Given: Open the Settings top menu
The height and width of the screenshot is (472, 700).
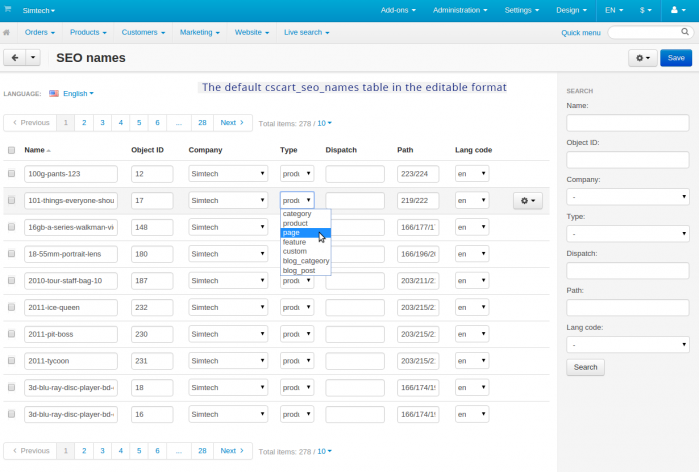Looking at the screenshot, I should pos(521,10).
